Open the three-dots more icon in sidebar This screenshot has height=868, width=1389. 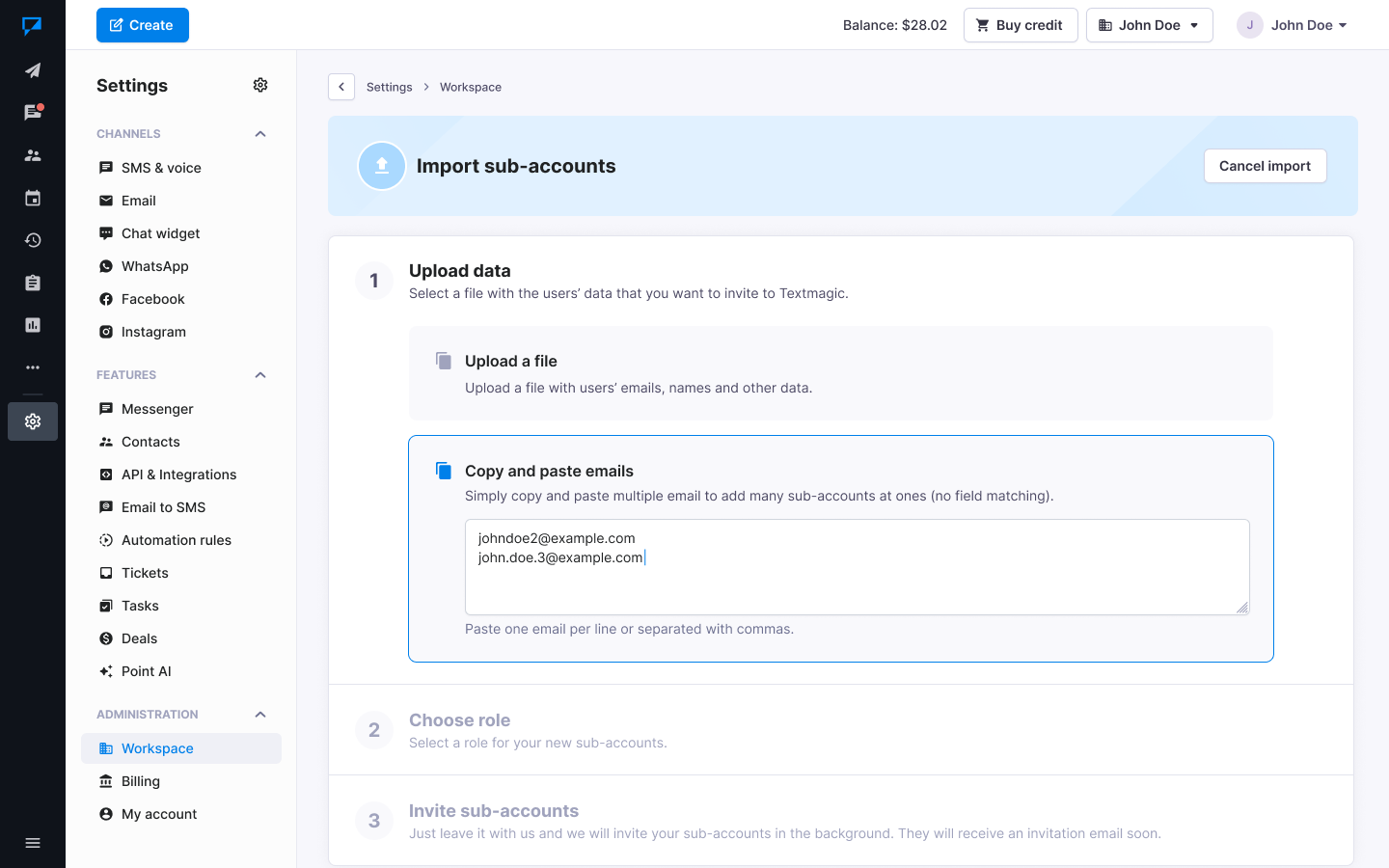click(x=33, y=366)
